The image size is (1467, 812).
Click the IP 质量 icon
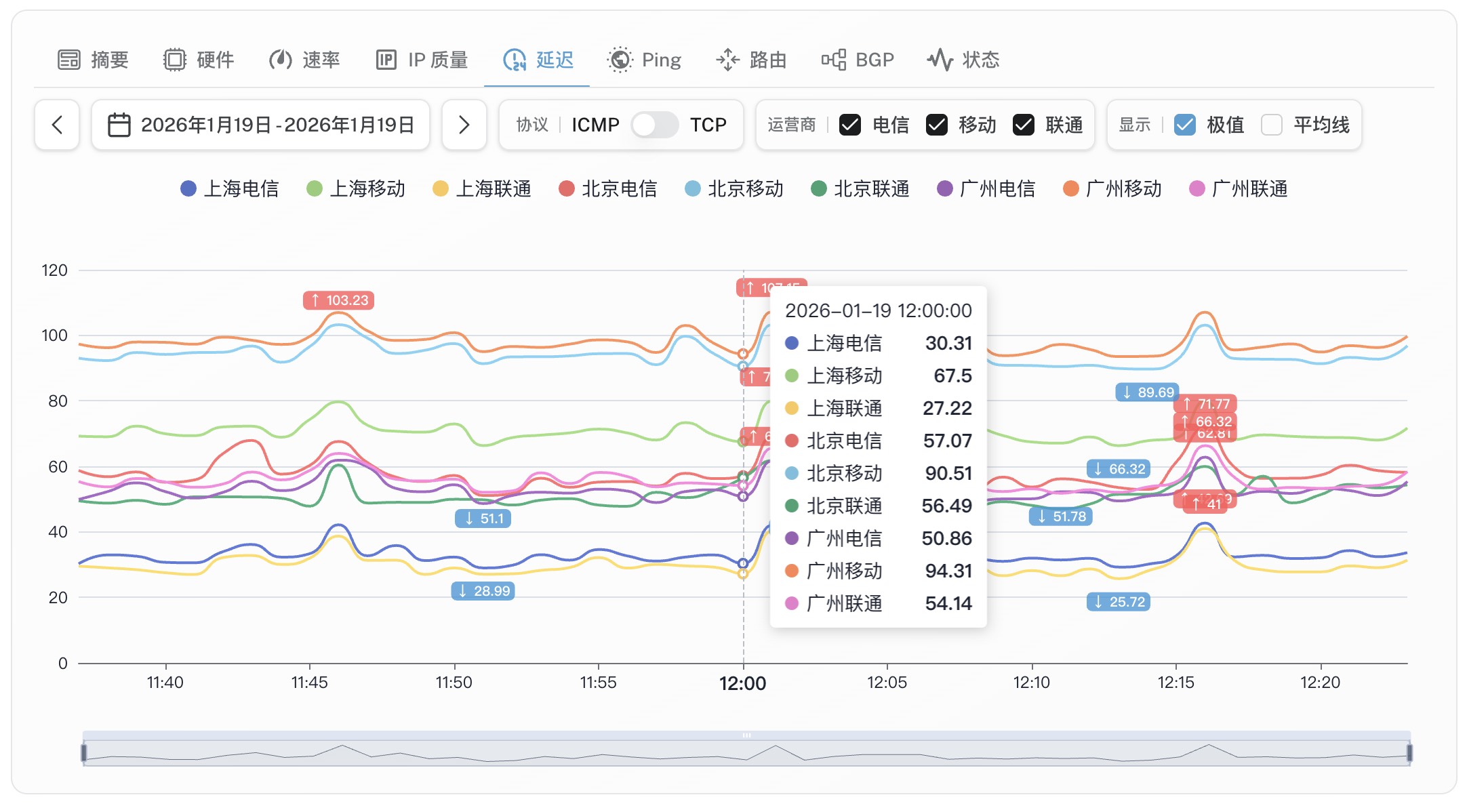tap(386, 60)
